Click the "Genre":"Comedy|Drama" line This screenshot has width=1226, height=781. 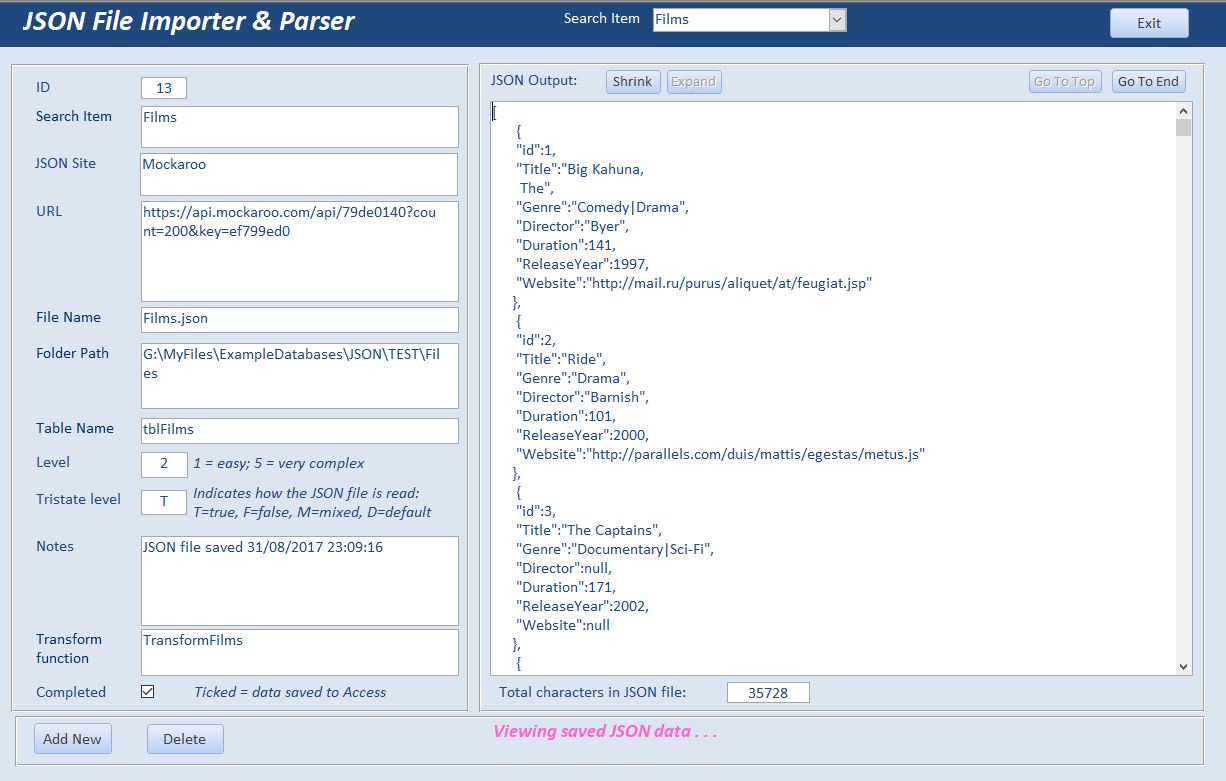pos(603,207)
